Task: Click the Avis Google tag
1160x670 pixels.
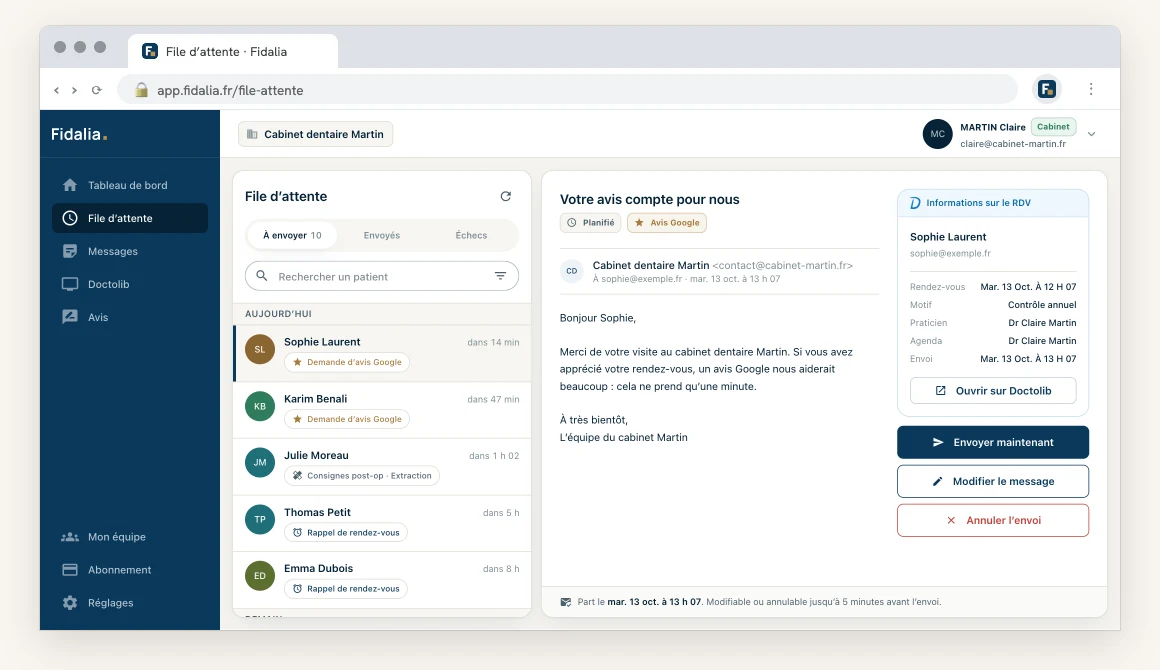Action: coord(667,223)
